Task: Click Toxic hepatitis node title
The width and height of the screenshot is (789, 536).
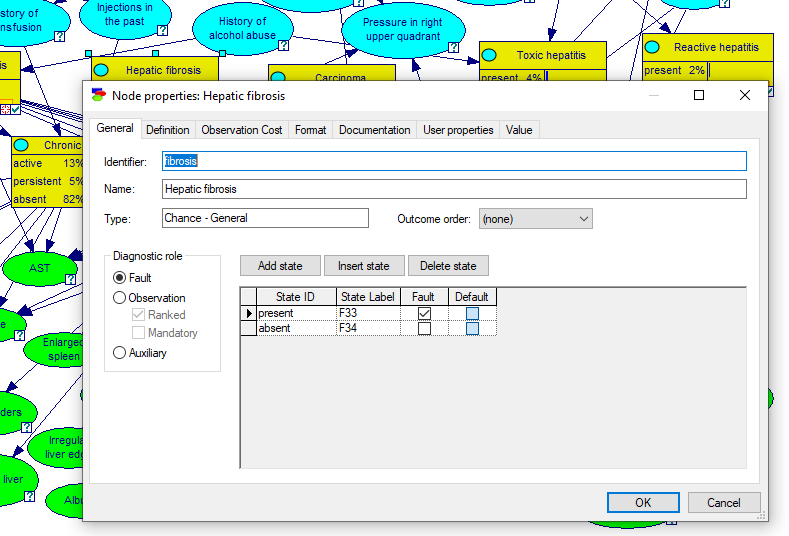Action: coord(551,55)
